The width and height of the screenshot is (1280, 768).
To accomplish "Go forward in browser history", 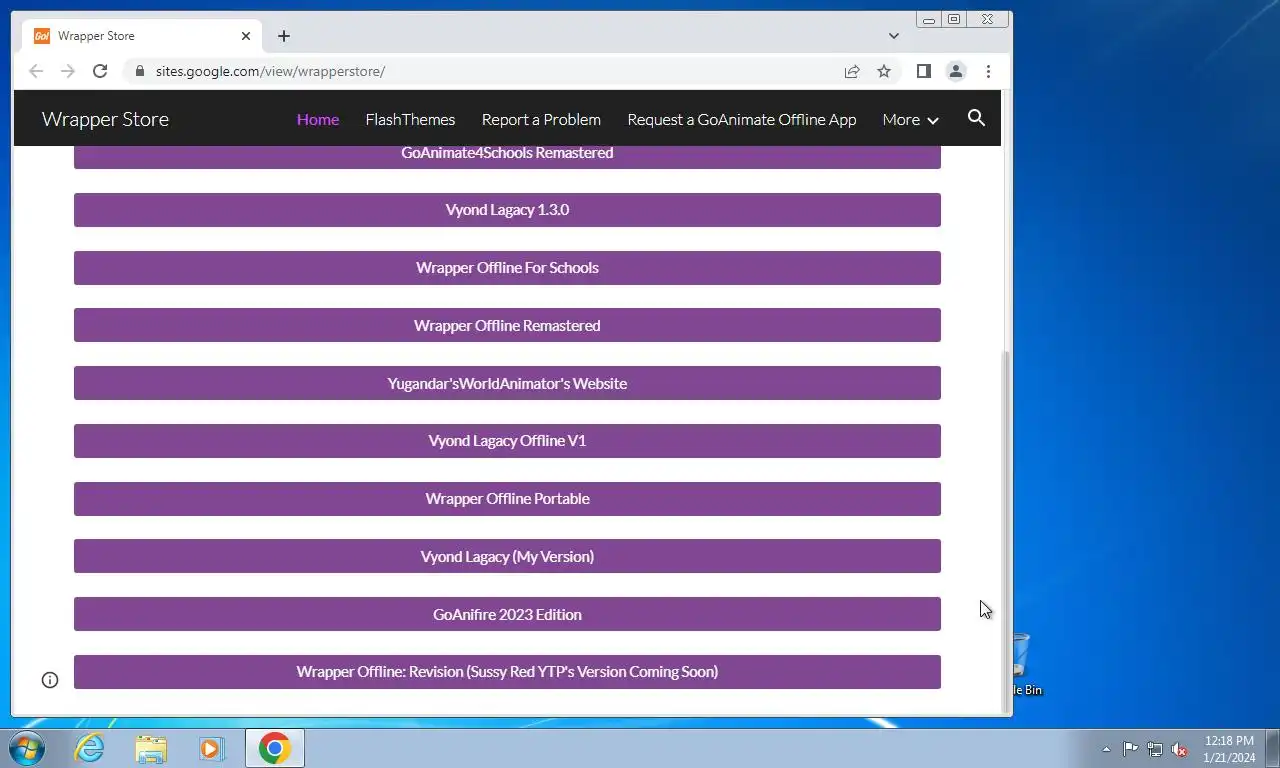I will click(68, 71).
